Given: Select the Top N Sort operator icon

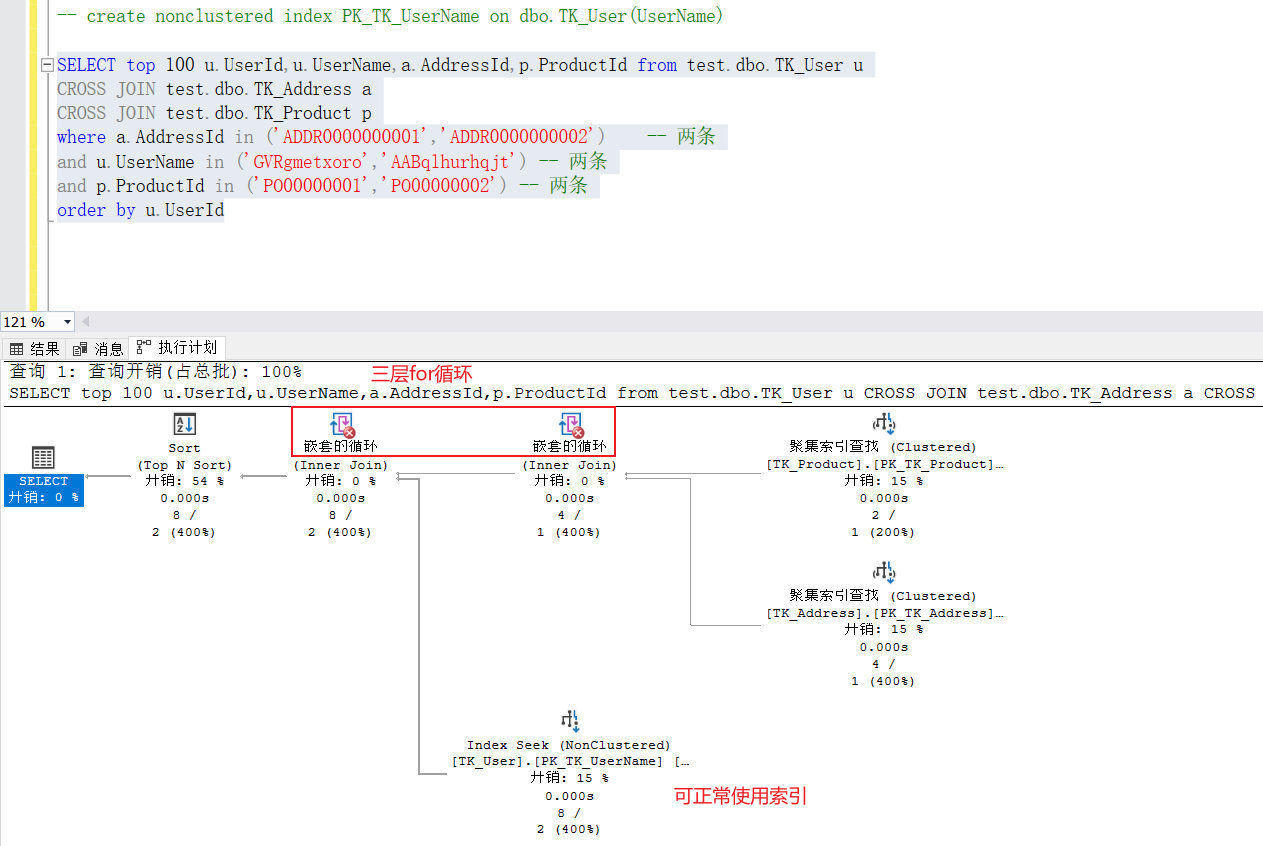Looking at the screenshot, I should (x=184, y=424).
